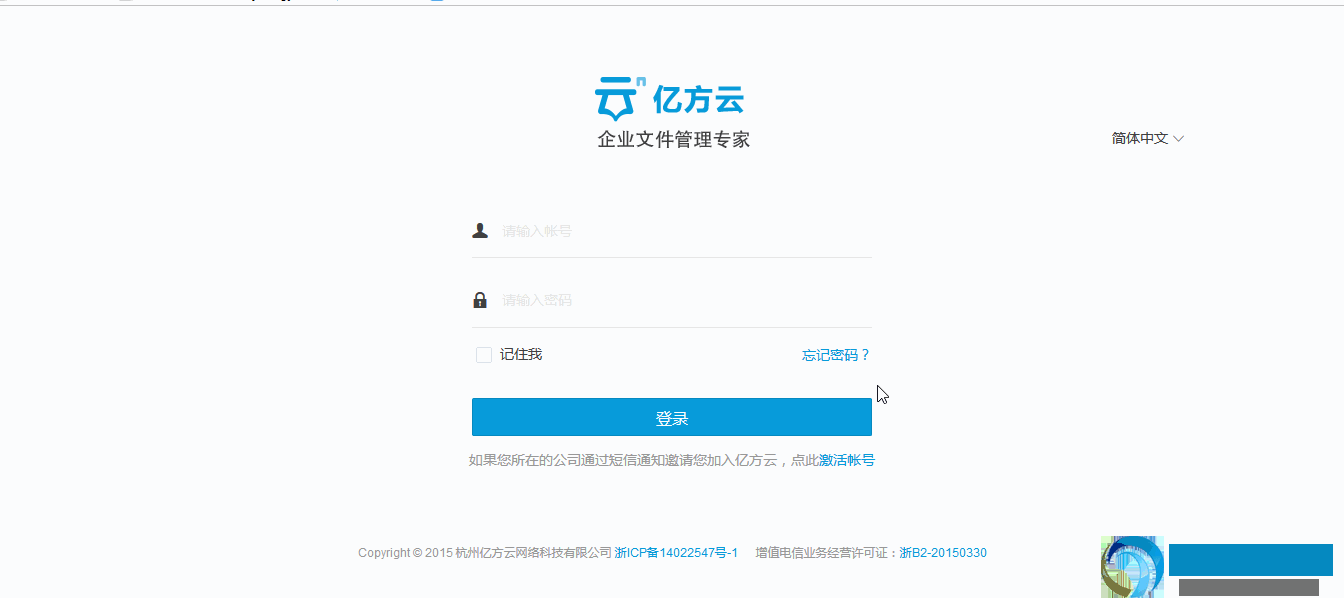1344x598 pixels.
Task: Tick the 记住我 remember me checkbox
Action: [x=484, y=355]
